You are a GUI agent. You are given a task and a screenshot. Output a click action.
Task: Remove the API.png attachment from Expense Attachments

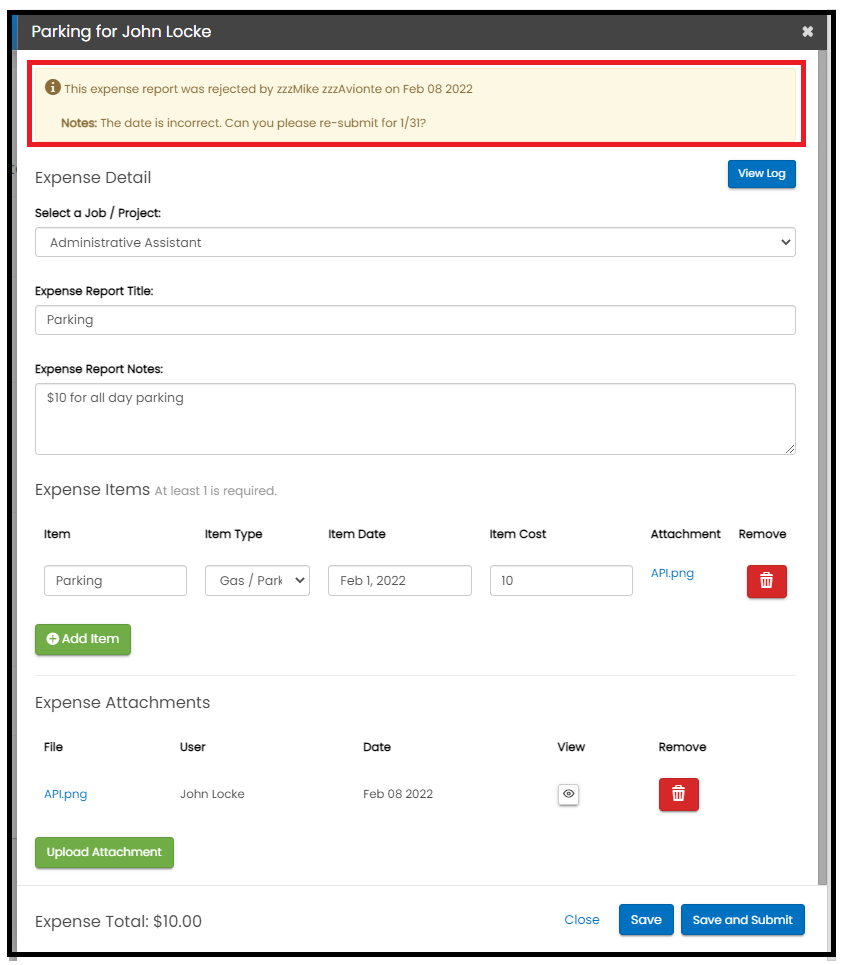click(x=678, y=794)
